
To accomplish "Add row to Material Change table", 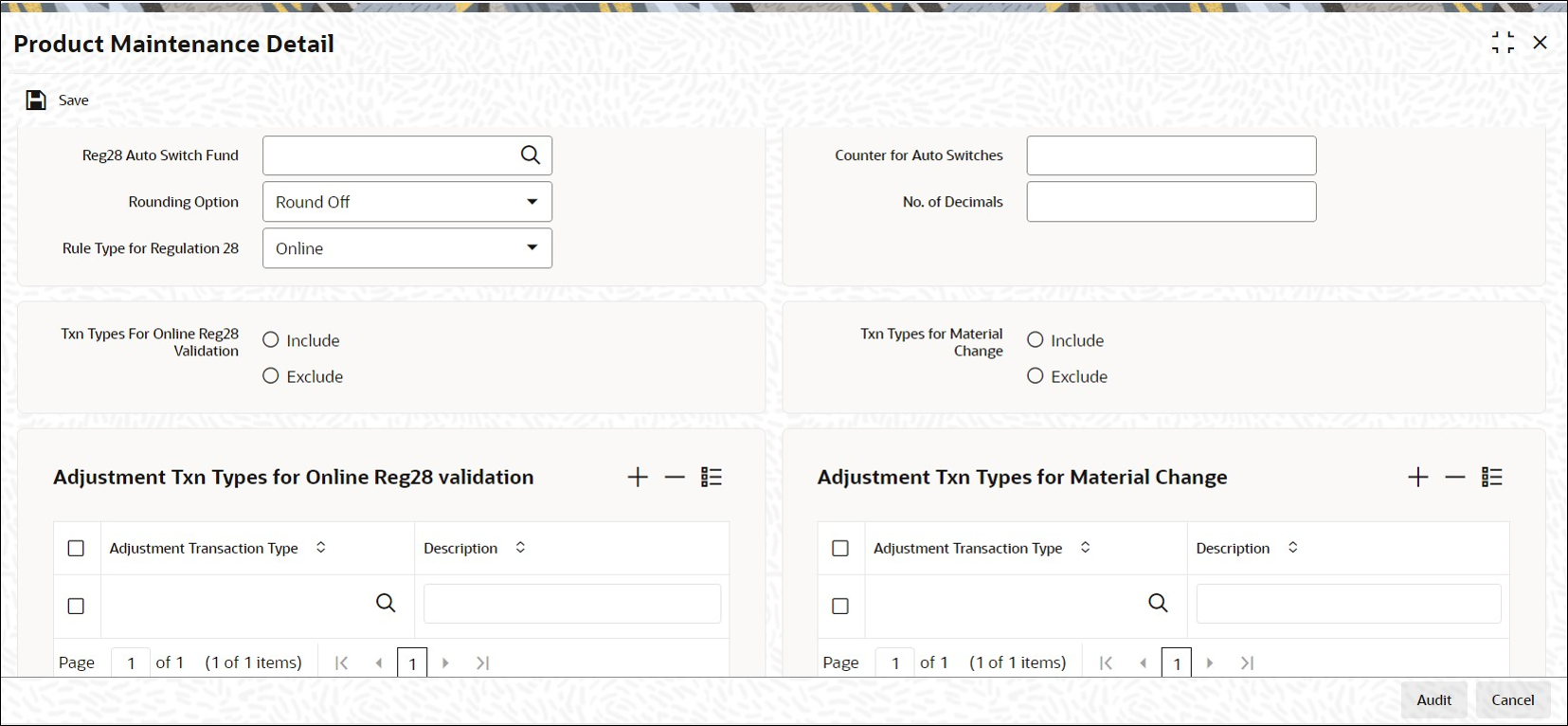I will click(1418, 478).
